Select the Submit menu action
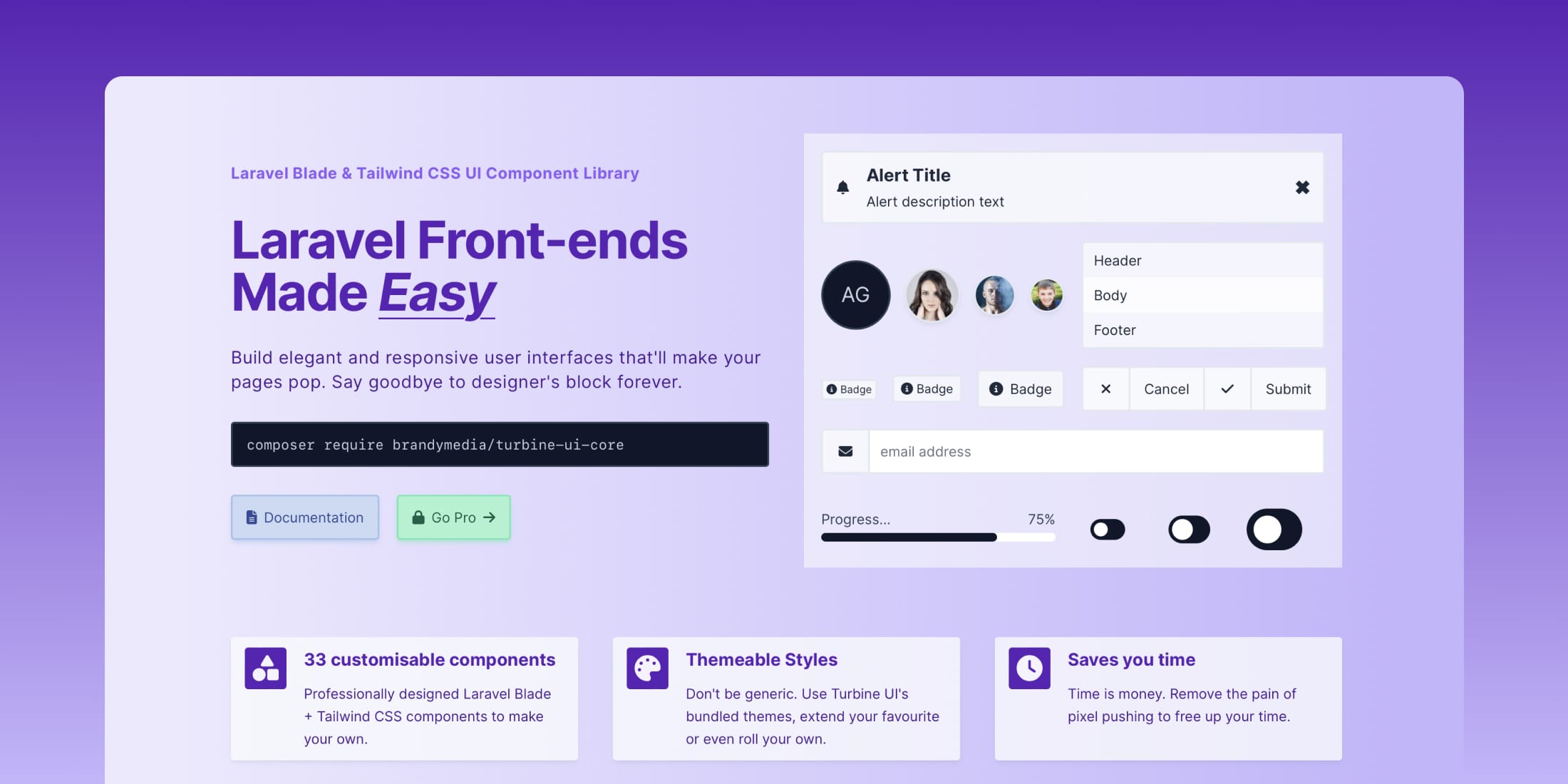The image size is (1568, 784). click(x=1288, y=388)
